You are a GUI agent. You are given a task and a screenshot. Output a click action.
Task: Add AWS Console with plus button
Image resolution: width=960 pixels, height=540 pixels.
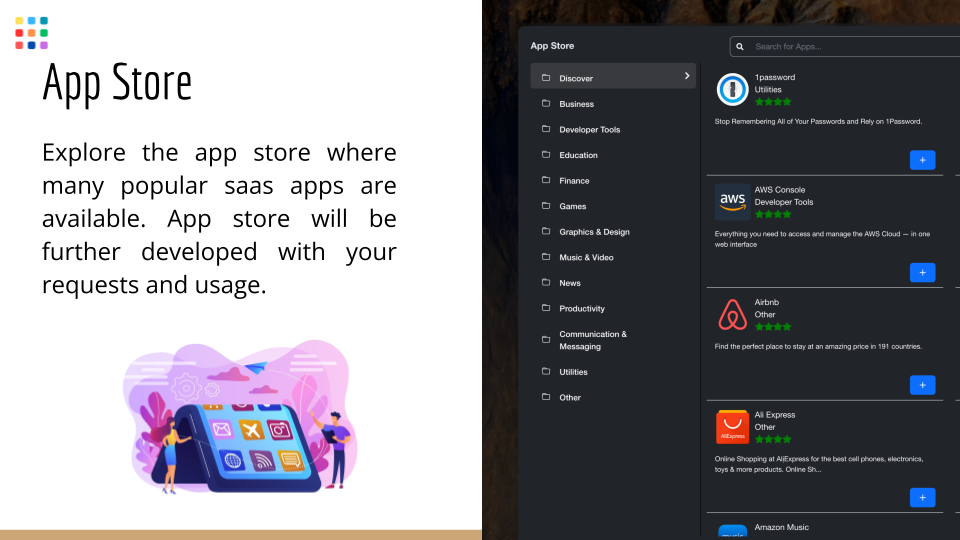click(922, 272)
